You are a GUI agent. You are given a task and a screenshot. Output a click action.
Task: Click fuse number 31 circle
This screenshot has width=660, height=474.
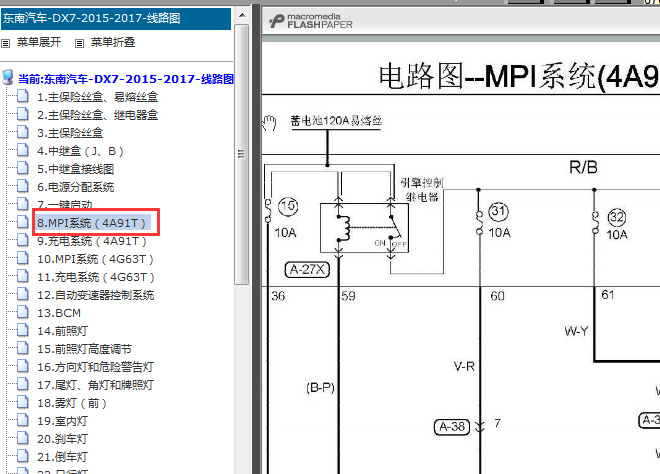point(499,211)
